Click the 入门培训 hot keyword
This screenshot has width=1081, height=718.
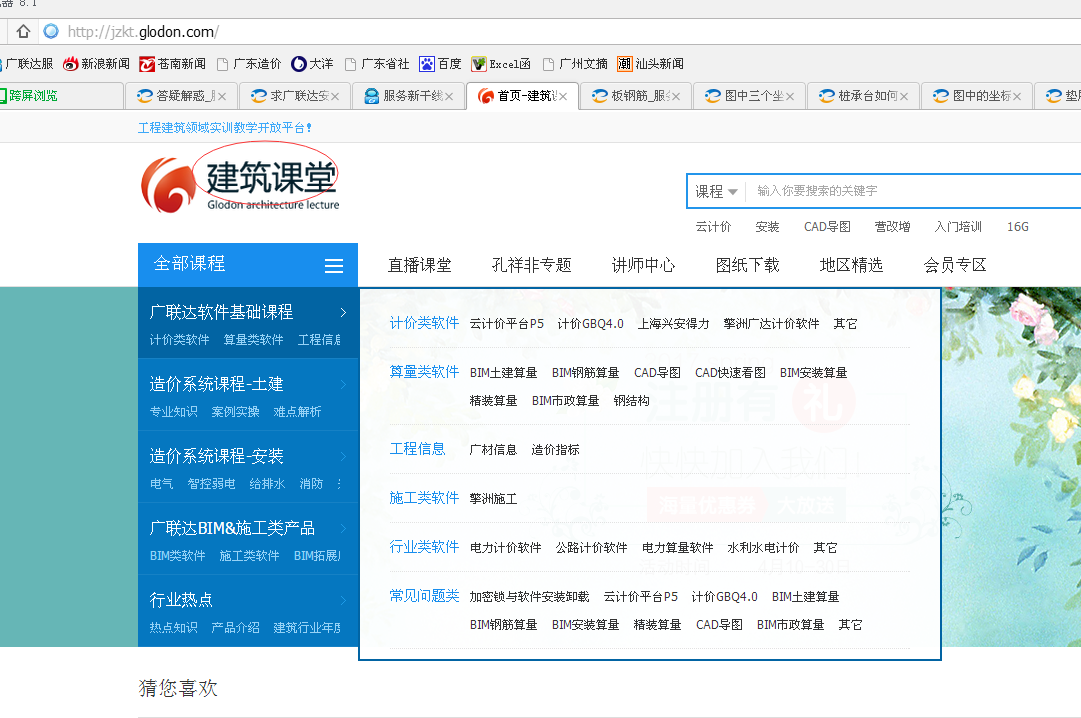pos(958,227)
